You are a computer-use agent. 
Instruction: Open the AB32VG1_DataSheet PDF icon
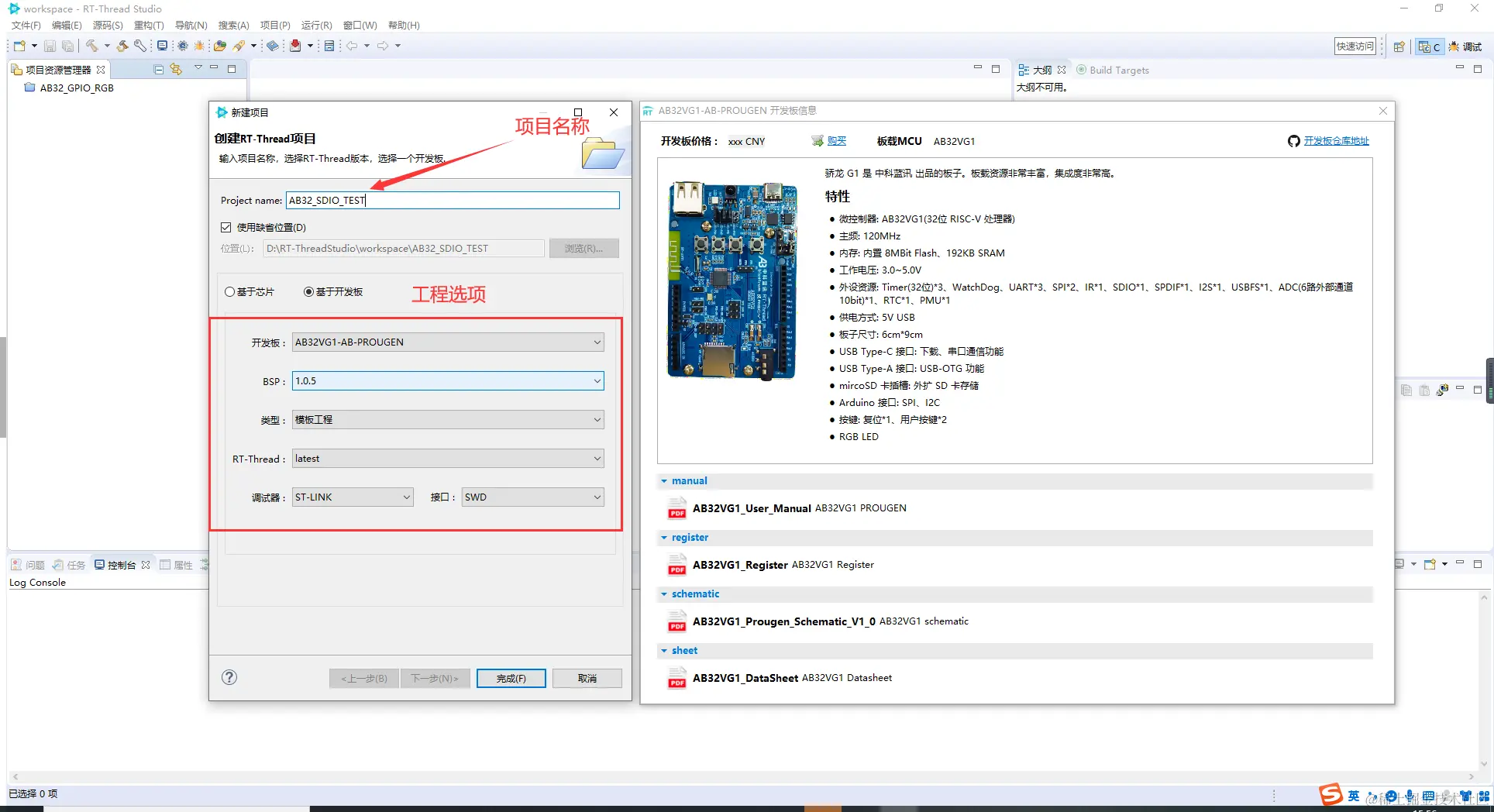[x=676, y=678]
